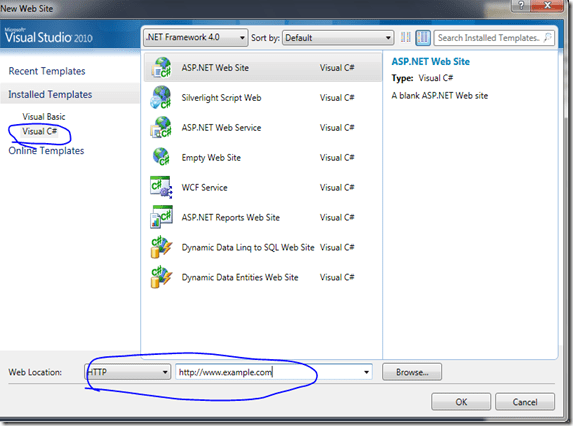Image resolution: width=573 pixels, height=426 pixels.
Task: Select ASP.NET Web Service template name
Action: 221,128
